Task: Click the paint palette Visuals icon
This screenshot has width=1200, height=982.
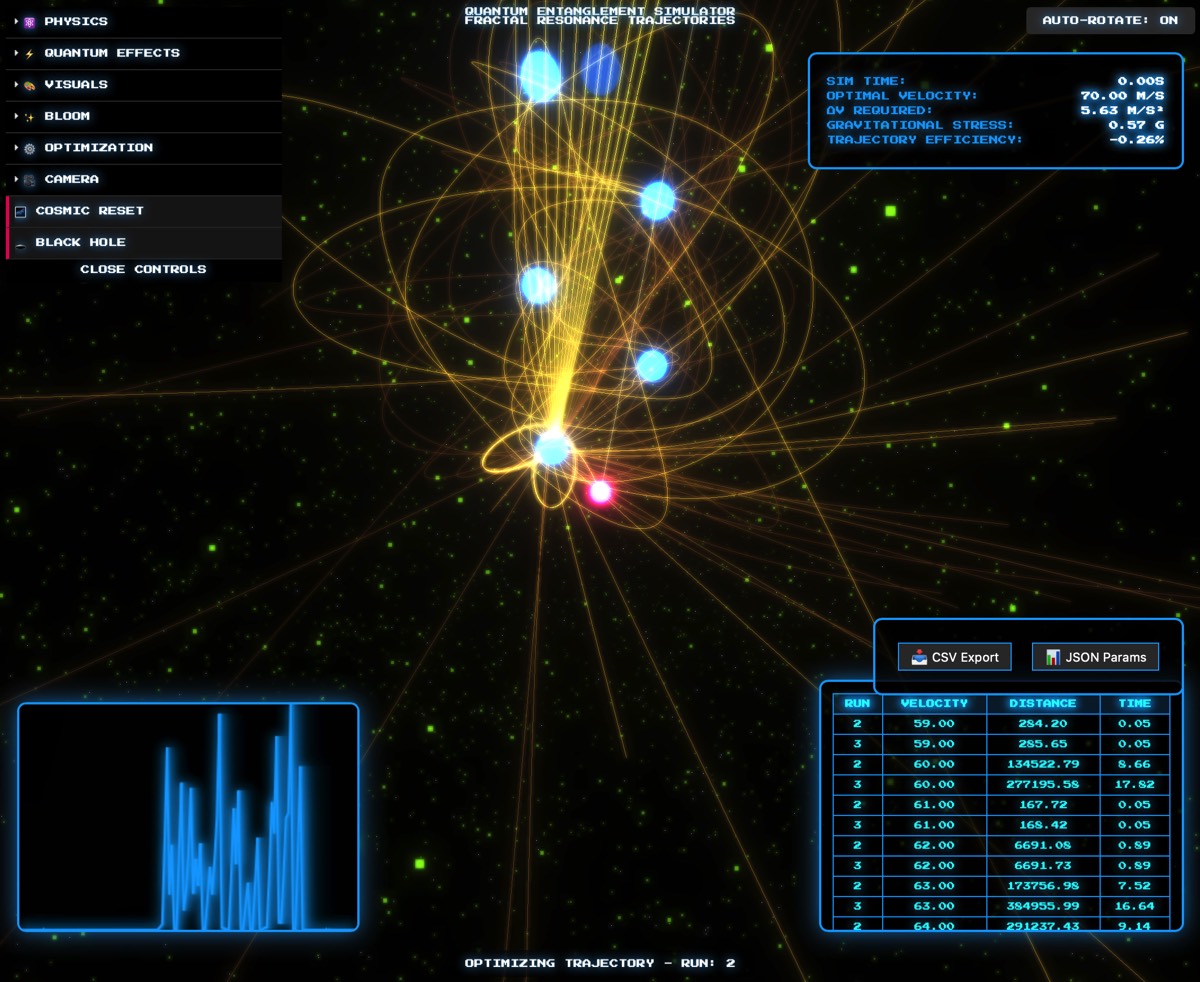Action: (30, 85)
